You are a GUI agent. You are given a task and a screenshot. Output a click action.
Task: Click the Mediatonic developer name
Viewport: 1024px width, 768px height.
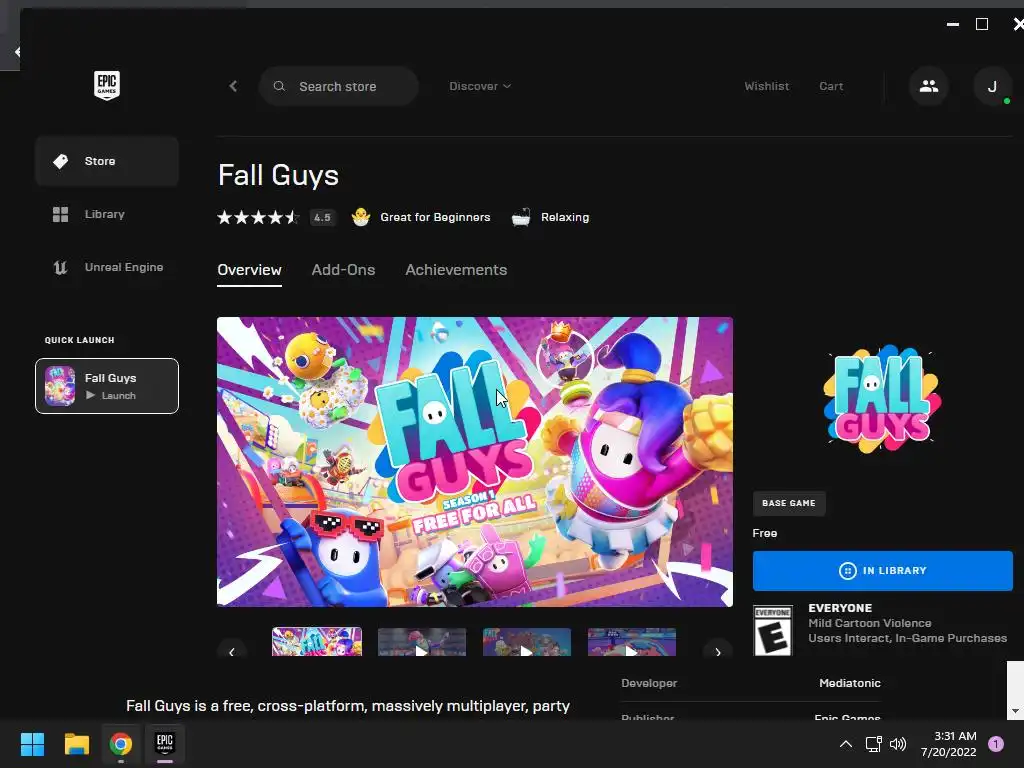point(850,683)
